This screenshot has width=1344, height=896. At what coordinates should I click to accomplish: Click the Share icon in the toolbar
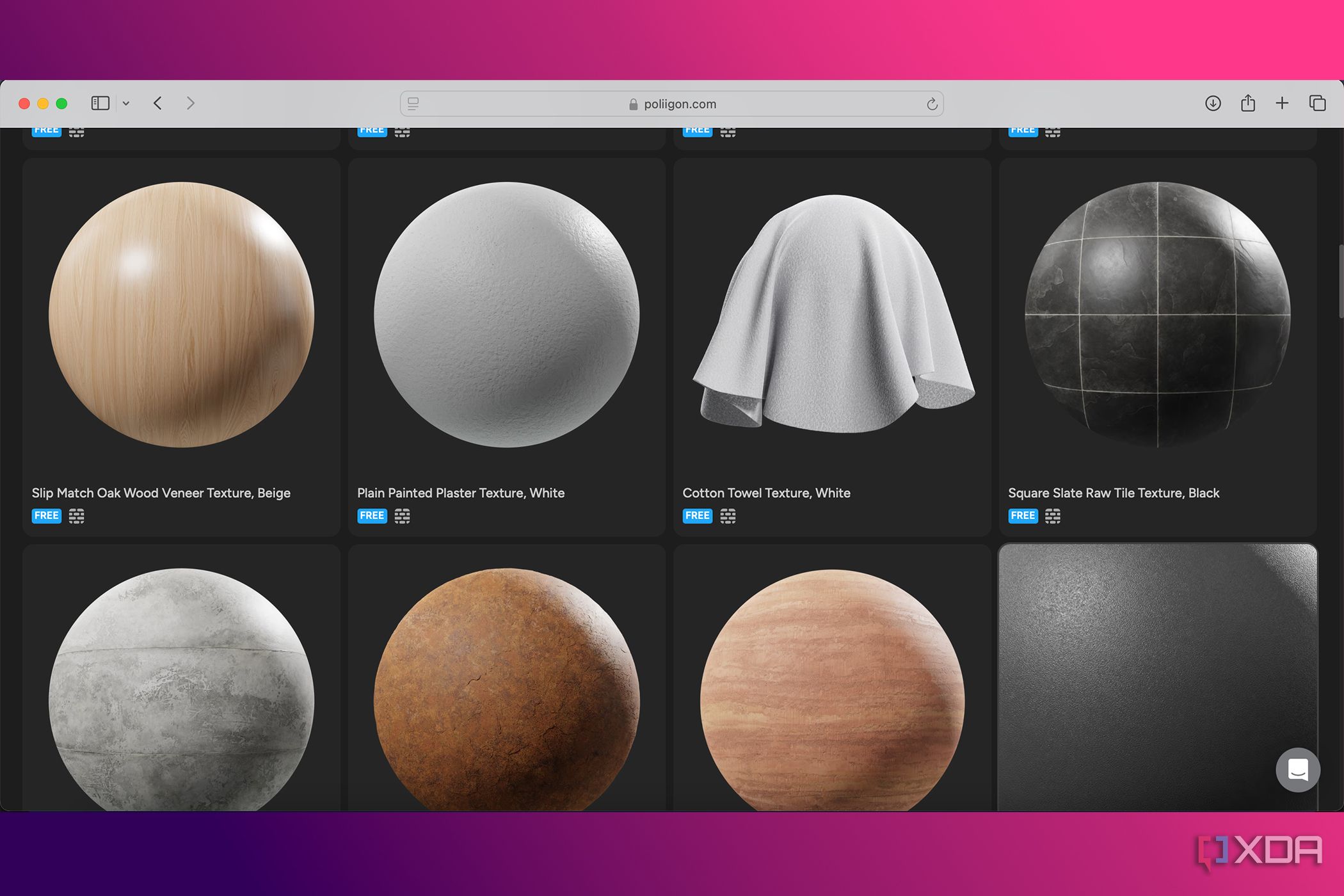(1247, 103)
